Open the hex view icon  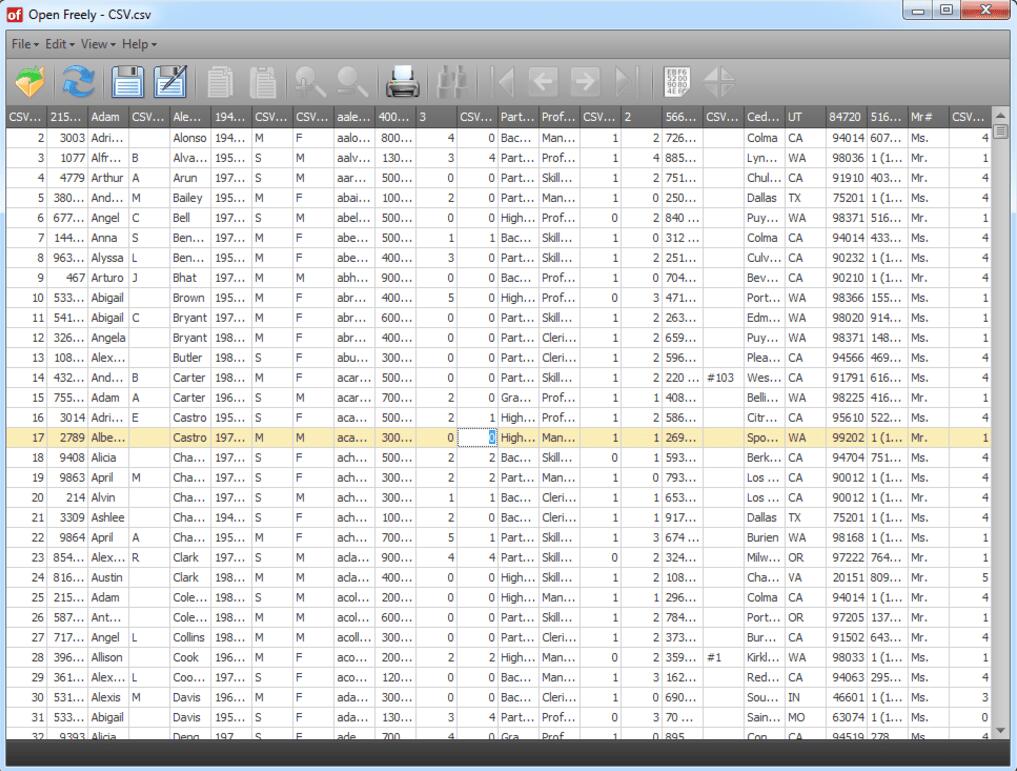(x=676, y=82)
